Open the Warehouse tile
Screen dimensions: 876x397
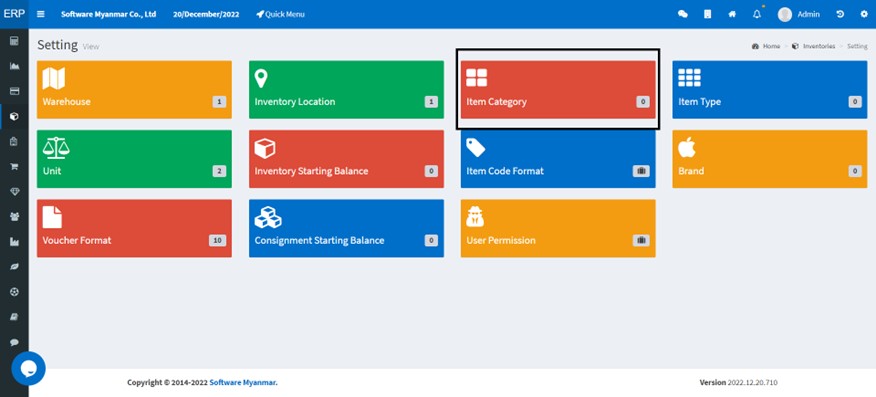click(x=134, y=89)
